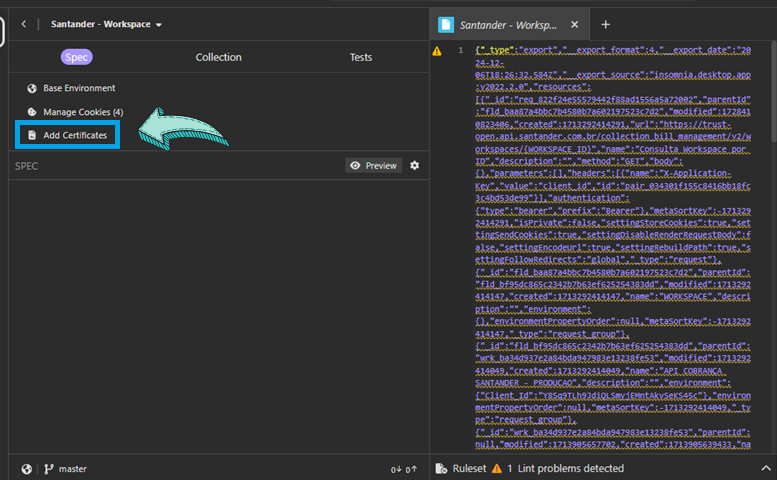
Task: Switch to the Spec tab
Action: [76, 57]
